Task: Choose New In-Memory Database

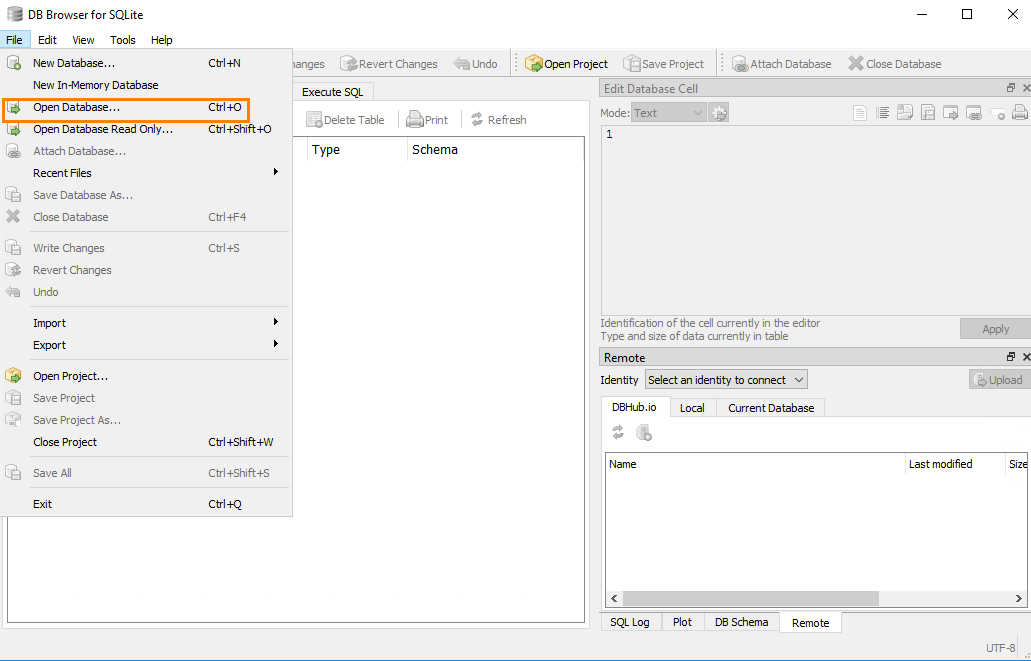Action: pos(147,85)
